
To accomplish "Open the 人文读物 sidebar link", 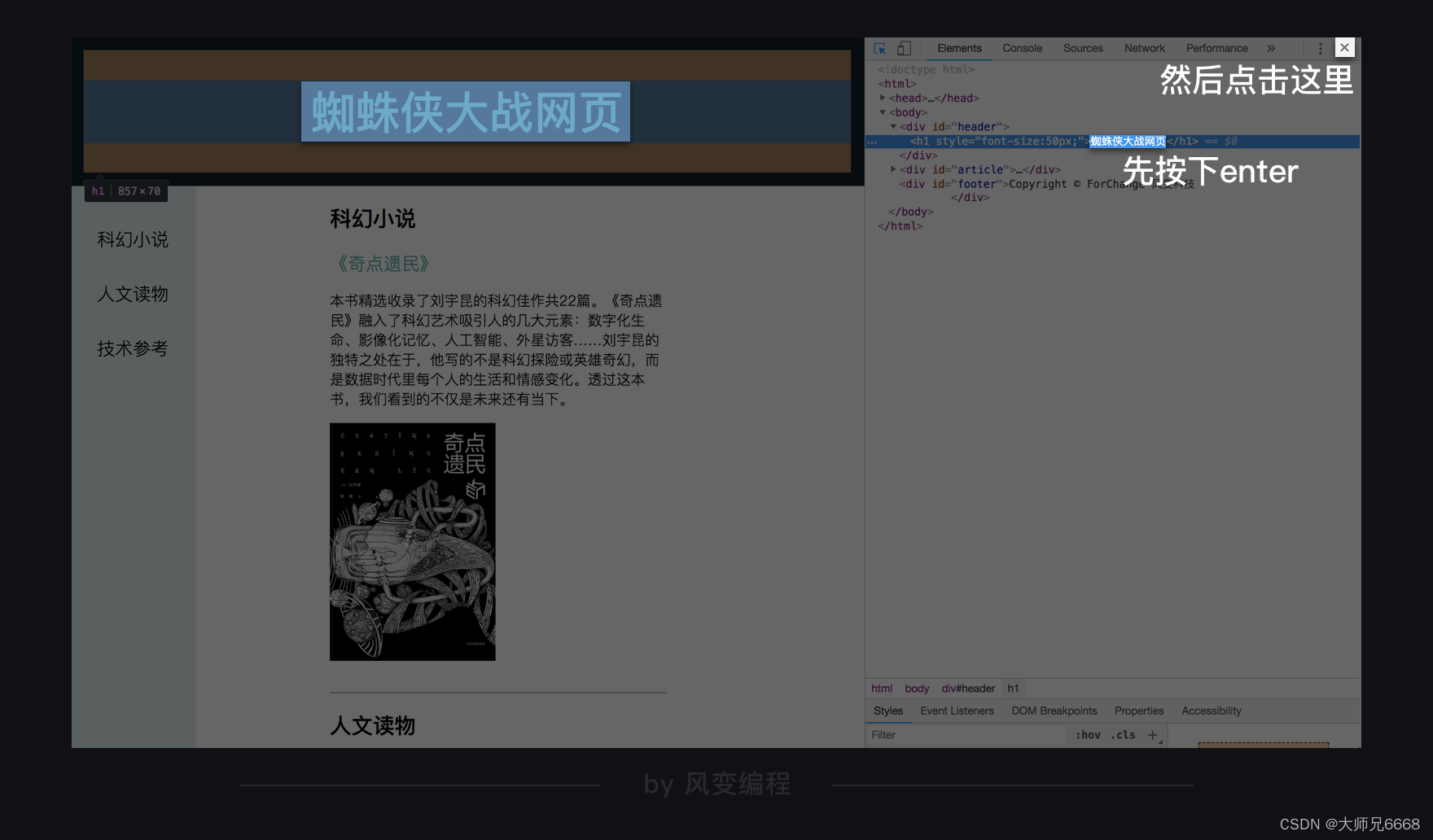I will tap(133, 294).
